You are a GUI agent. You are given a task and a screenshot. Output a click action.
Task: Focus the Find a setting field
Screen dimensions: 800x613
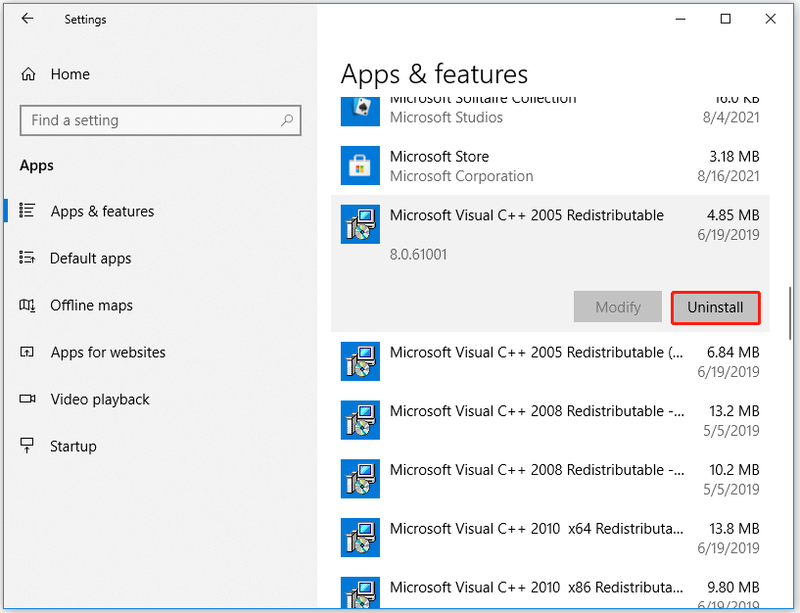[x=160, y=120]
